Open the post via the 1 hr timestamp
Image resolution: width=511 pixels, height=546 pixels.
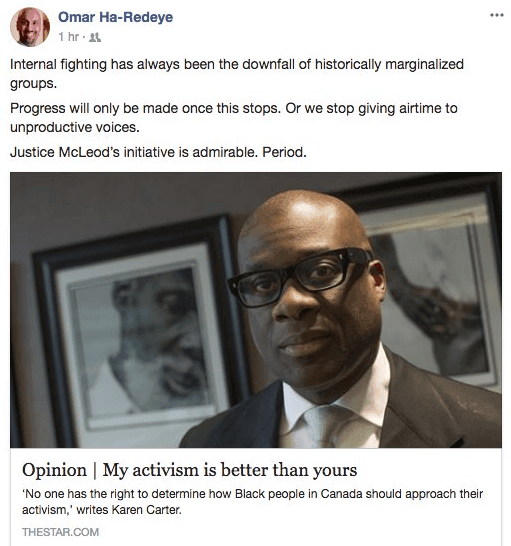pyautogui.click(x=69, y=37)
